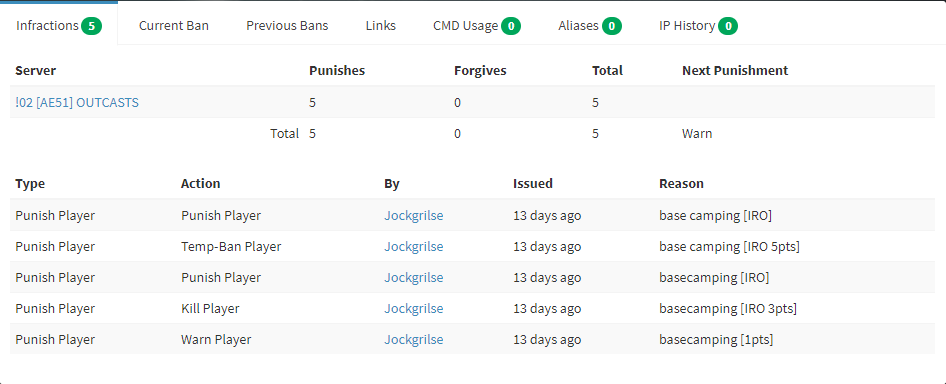Open the !02 [AE51] OUTCASTS server link
This screenshot has height=384, width=946.
[77, 103]
